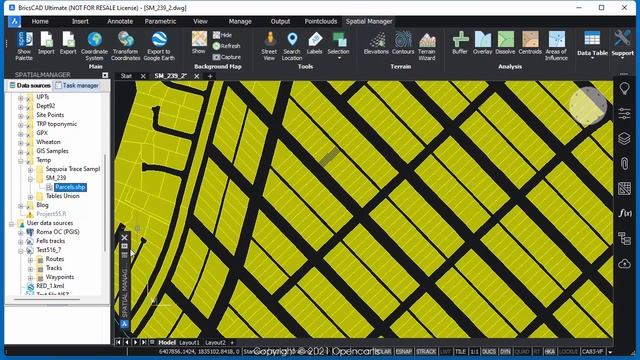Refresh the background map
Viewport: 640px width, 360px height.
click(x=227, y=46)
